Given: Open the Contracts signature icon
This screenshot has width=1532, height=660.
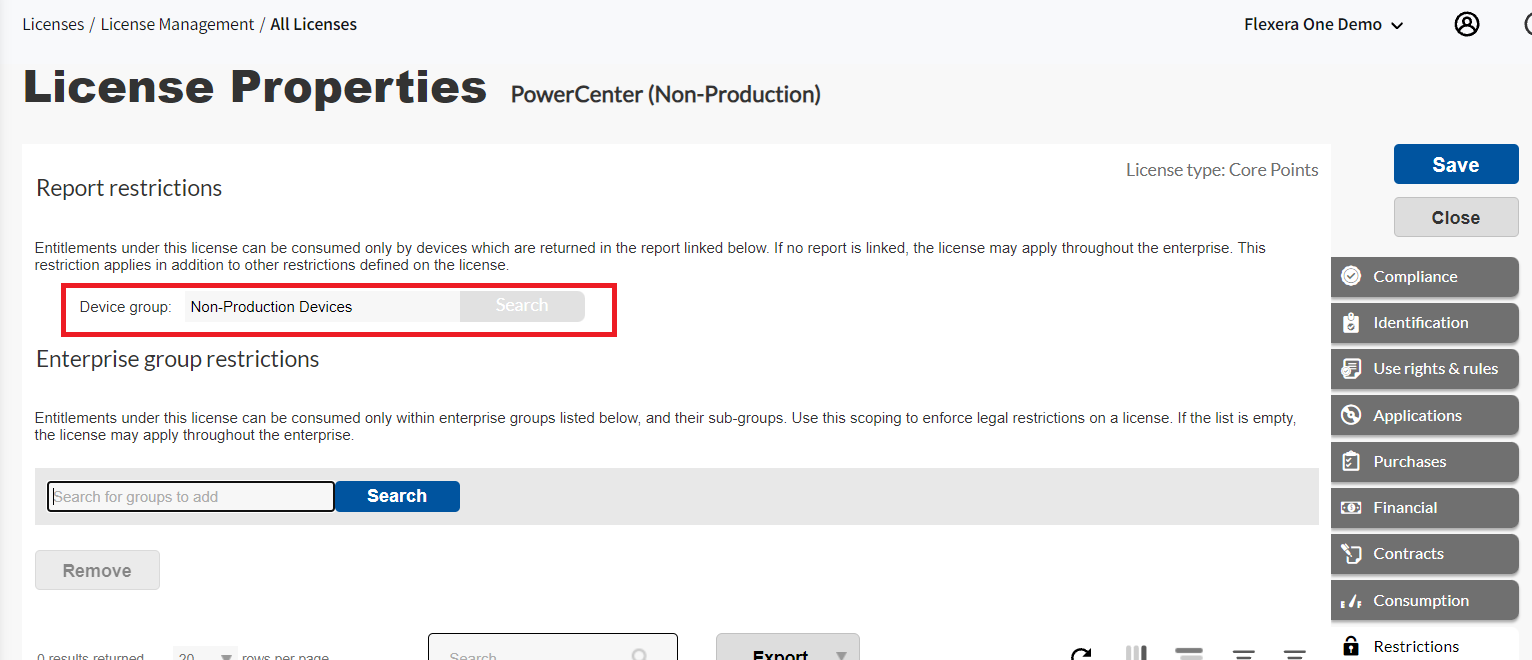Looking at the screenshot, I should click(x=1351, y=553).
